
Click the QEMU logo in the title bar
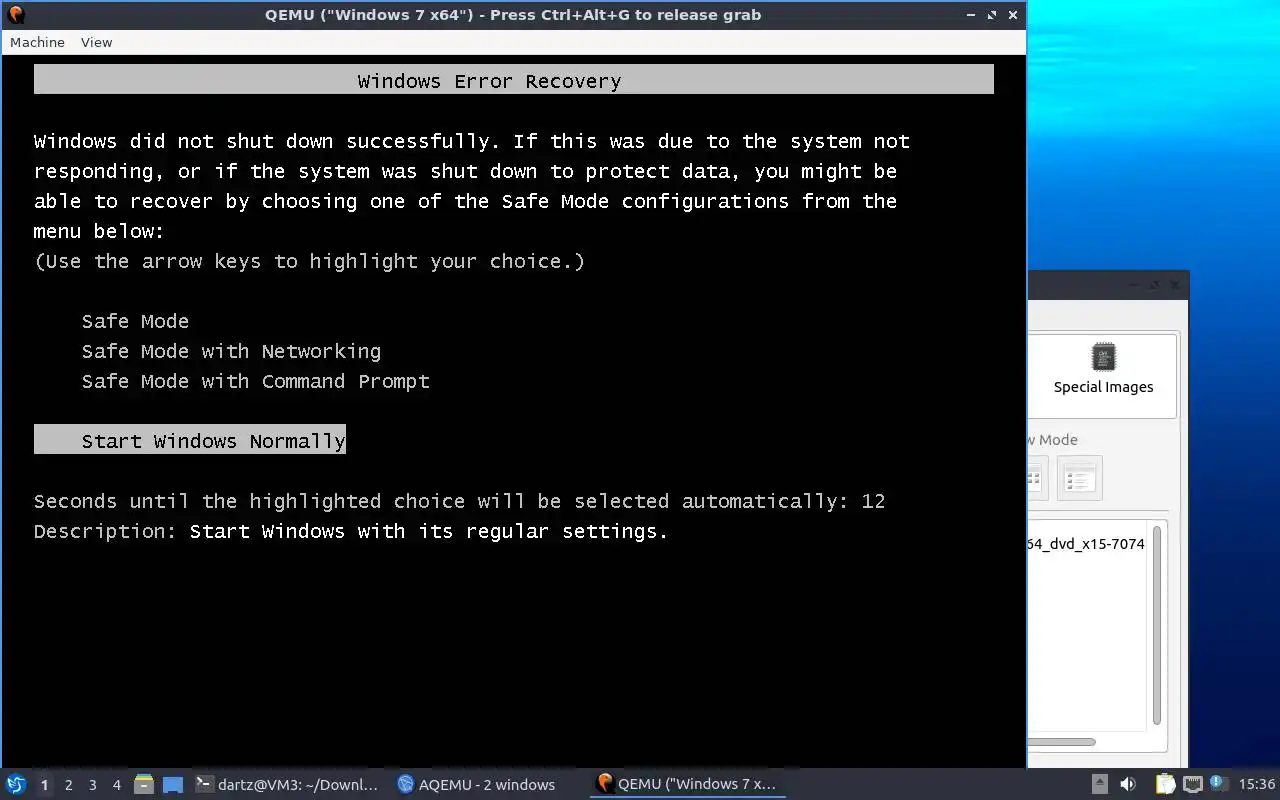coord(16,15)
